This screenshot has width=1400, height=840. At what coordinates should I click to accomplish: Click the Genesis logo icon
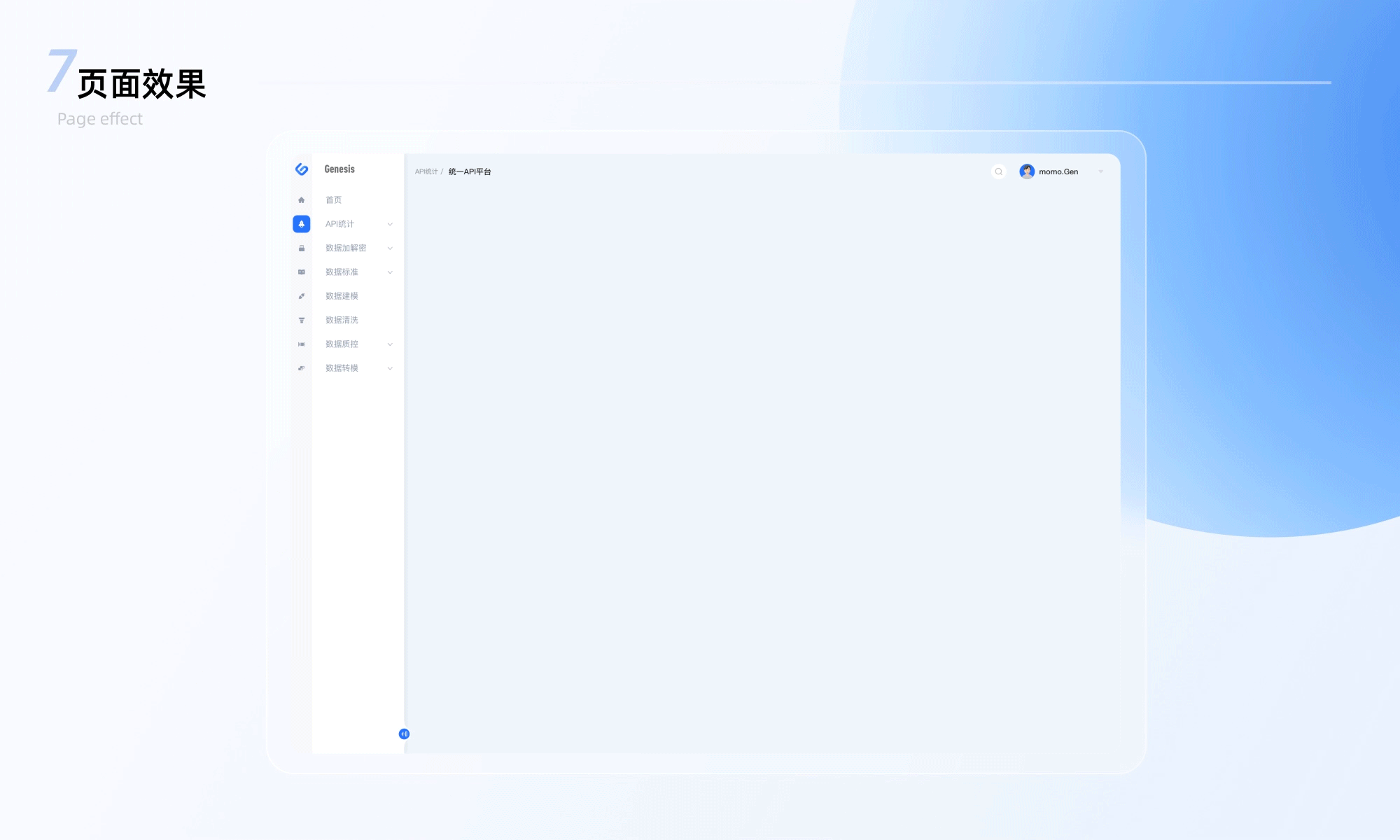(x=302, y=169)
